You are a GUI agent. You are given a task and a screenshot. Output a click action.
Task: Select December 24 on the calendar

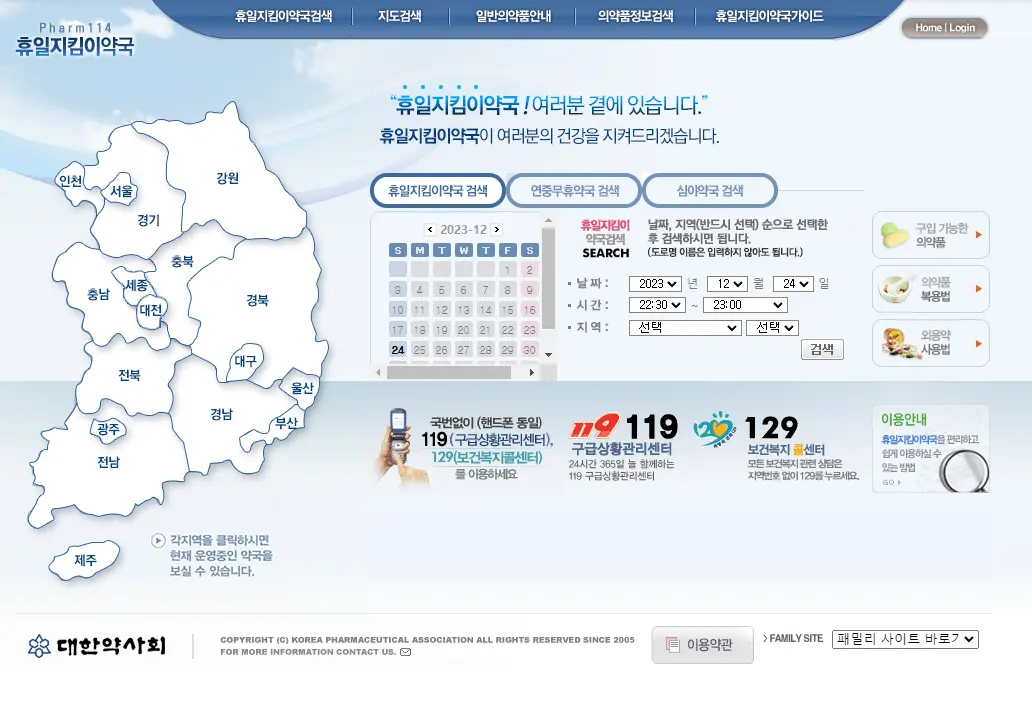pyautogui.click(x=399, y=349)
